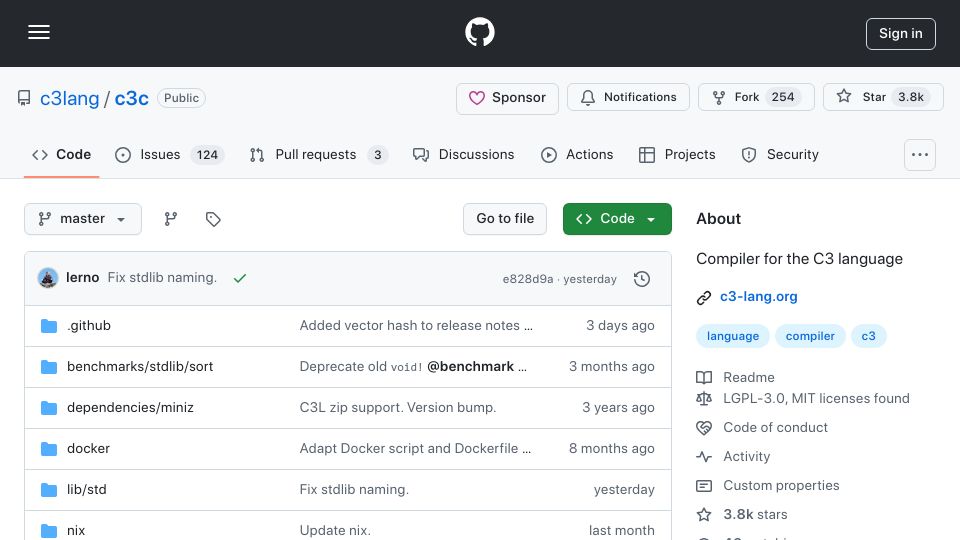Switch to the Code tab
This screenshot has height=540, width=960.
(61, 155)
